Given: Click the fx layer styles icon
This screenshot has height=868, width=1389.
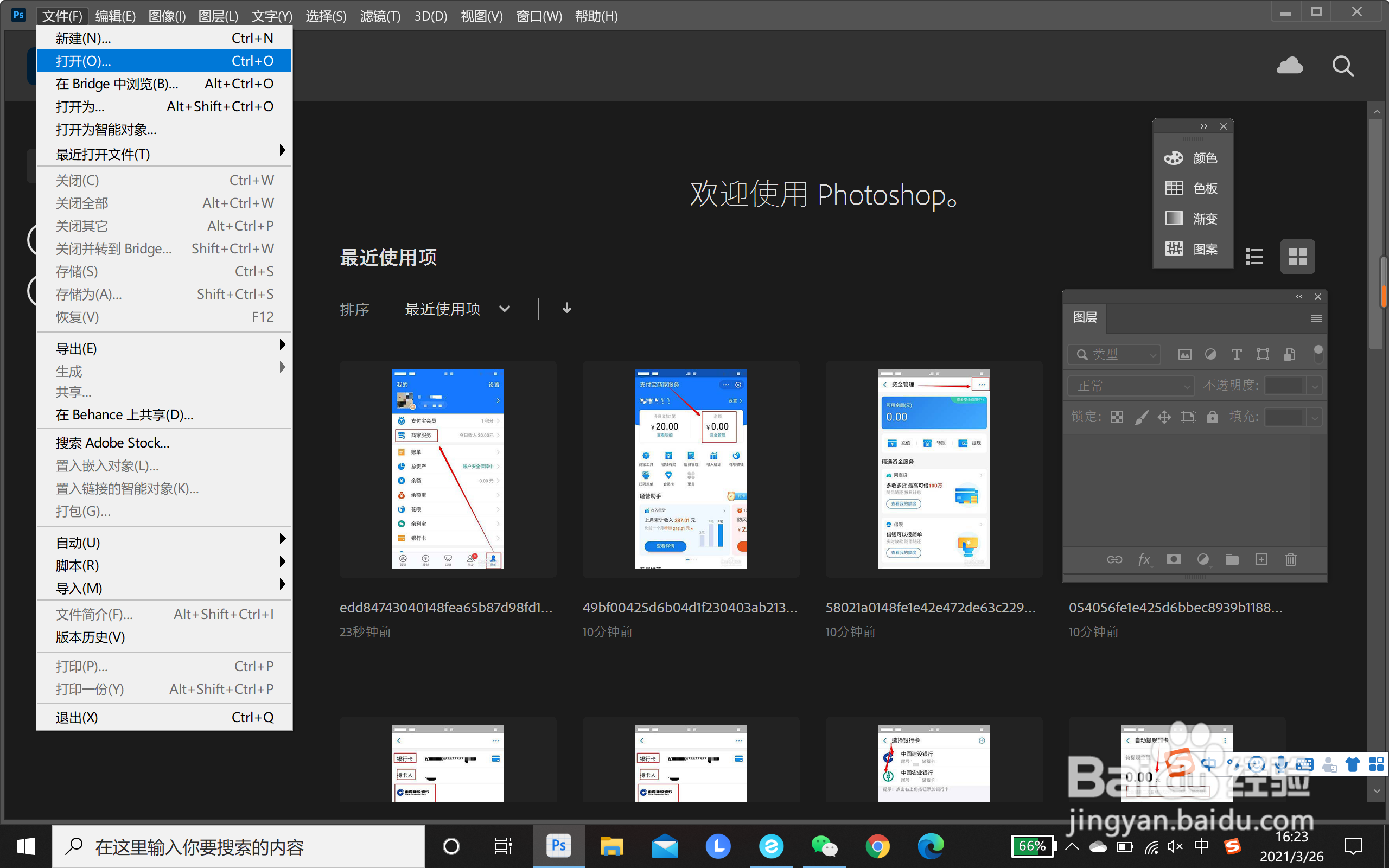Looking at the screenshot, I should 1144,559.
